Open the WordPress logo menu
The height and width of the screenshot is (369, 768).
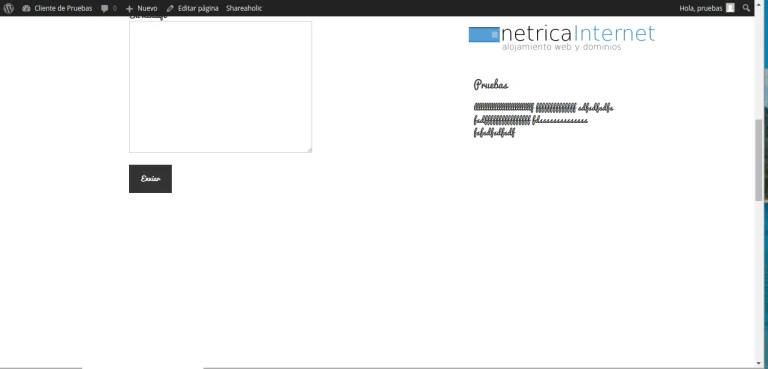coord(9,8)
